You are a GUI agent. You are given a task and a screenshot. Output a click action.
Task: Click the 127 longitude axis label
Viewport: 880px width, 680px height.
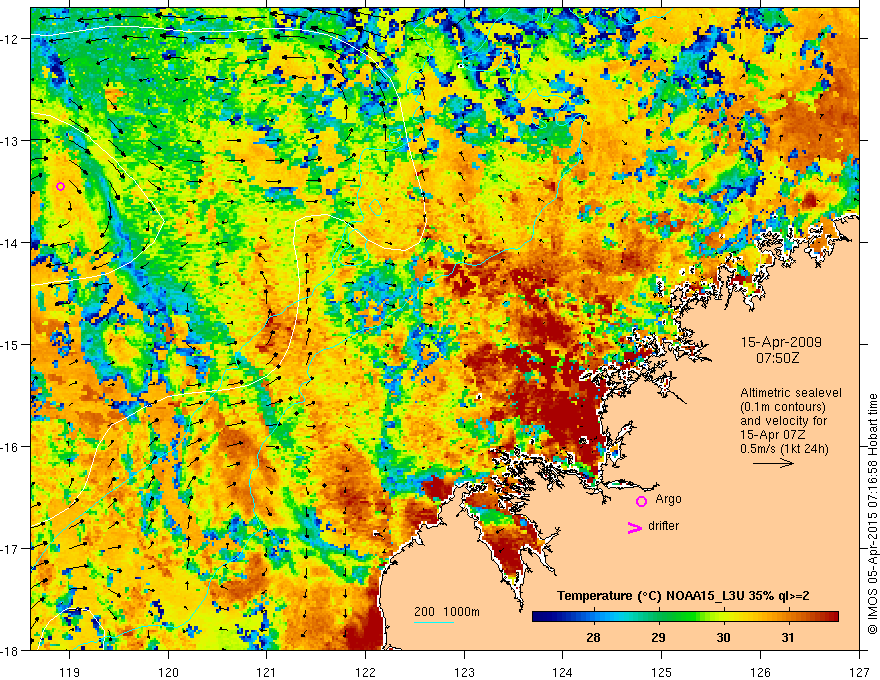click(x=859, y=673)
